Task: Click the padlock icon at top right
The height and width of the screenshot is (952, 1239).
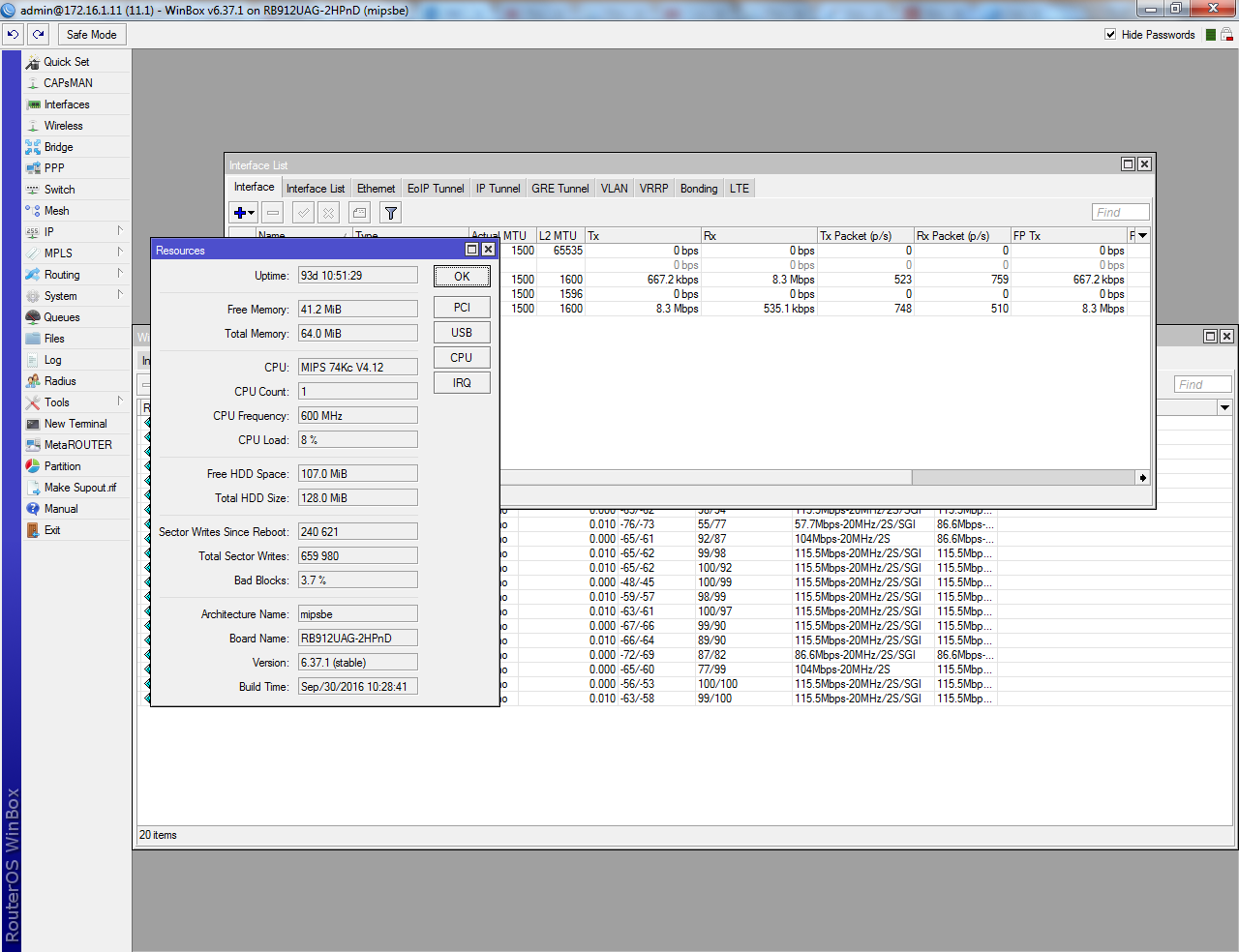Action: pyautogui.click(x=1226, y=35)
